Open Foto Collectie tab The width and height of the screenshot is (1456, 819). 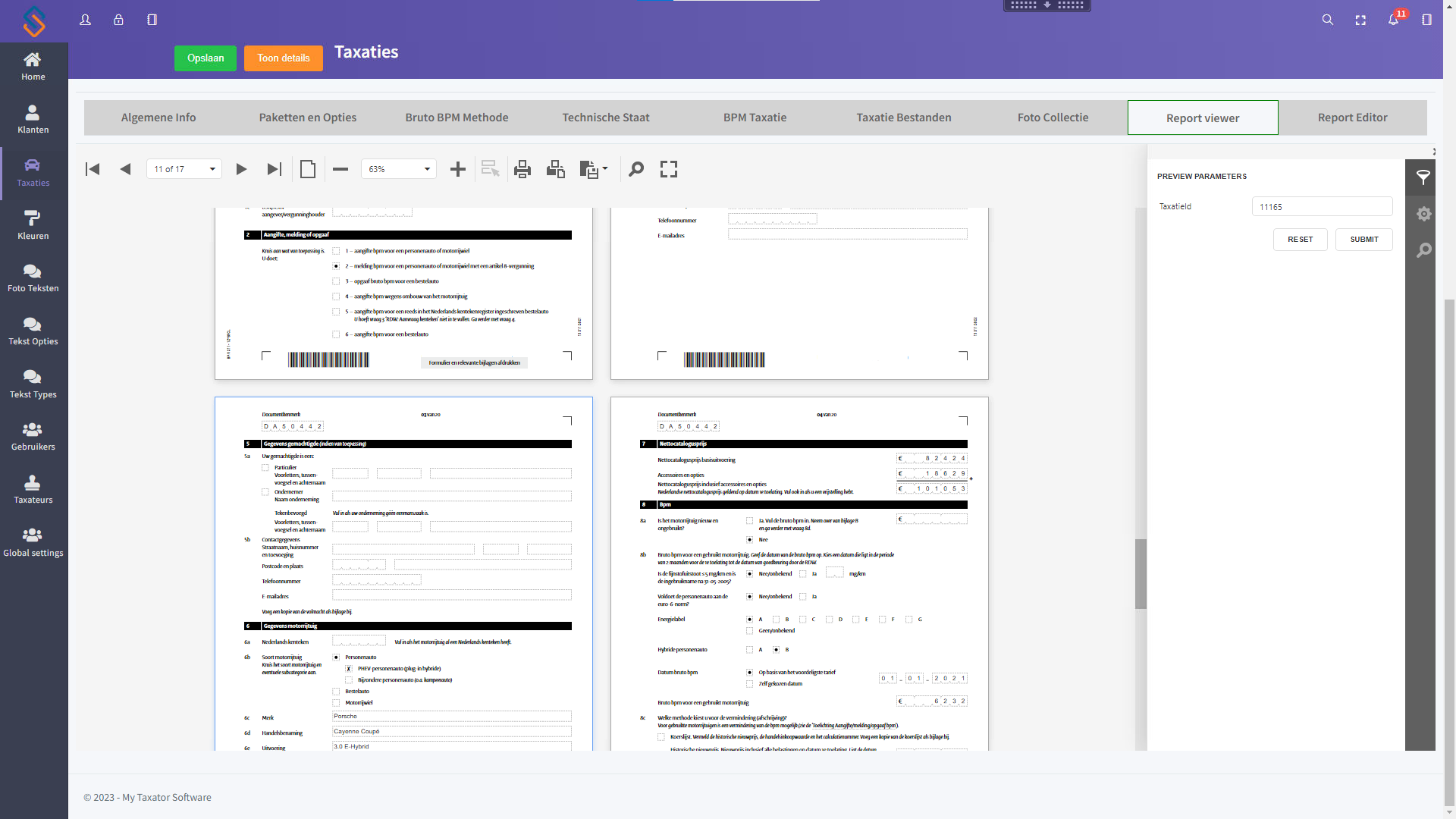[x=1053, y=118]
